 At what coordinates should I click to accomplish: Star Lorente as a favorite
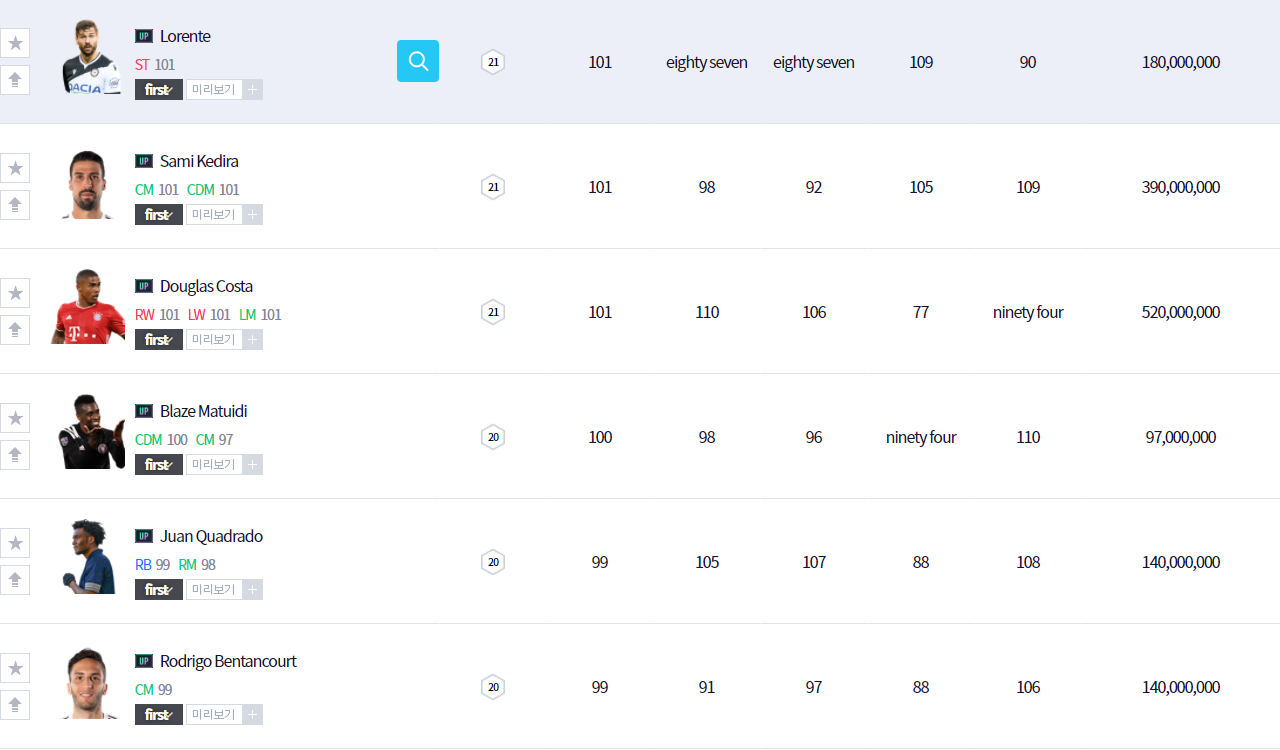click(15, 43)
